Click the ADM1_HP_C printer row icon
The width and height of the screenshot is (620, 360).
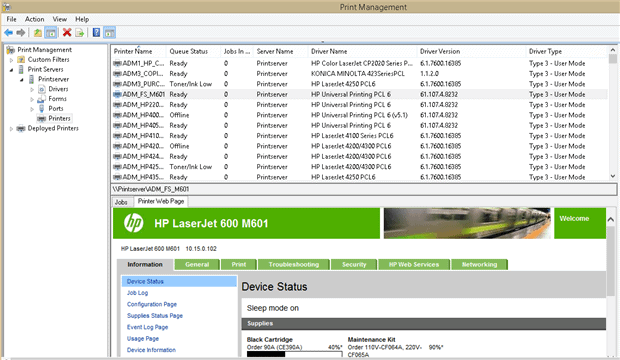tap(117, 63)
